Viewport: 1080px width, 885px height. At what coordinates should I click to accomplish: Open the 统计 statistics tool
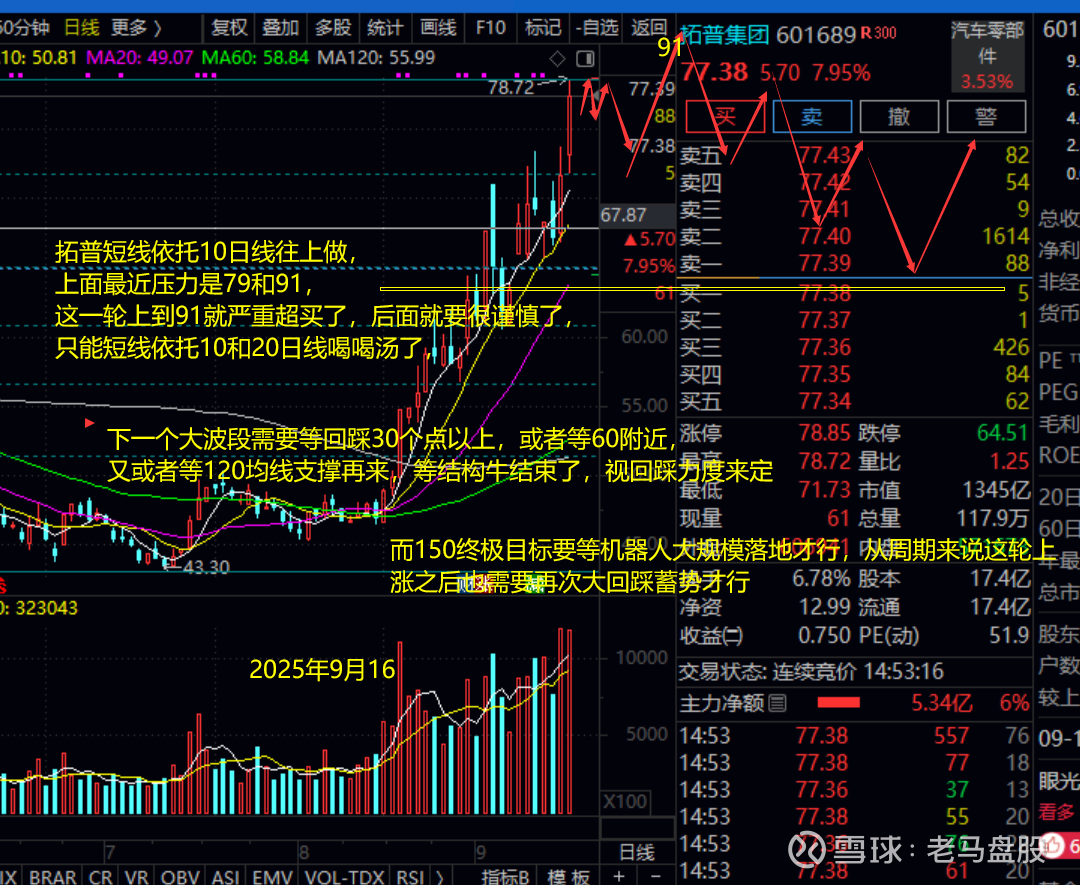(384, 28)
